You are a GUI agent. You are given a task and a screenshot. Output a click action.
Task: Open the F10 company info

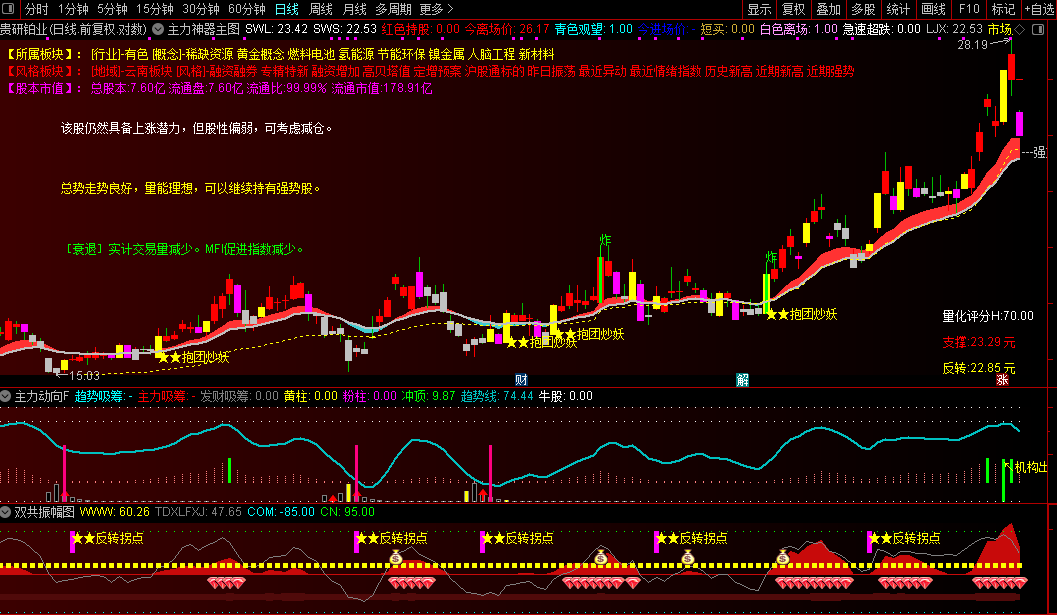969,9
